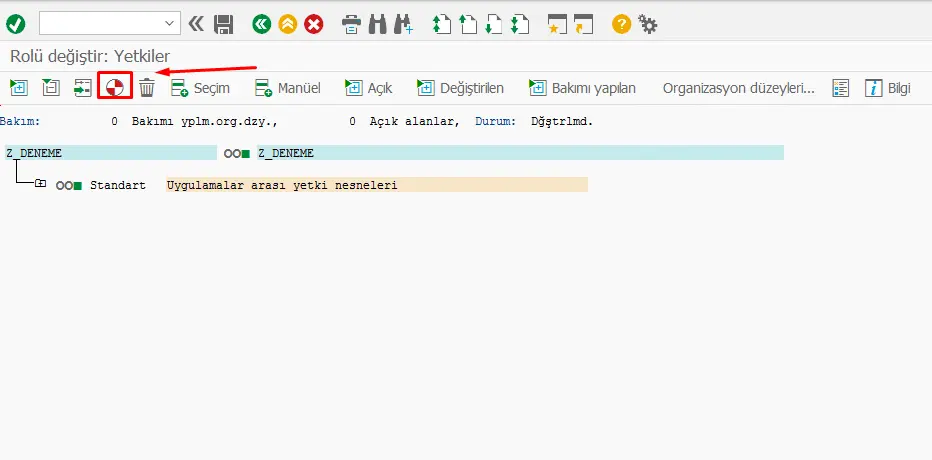Click inside the command input field
932x460 pixels.
click(x=98, y=23)
